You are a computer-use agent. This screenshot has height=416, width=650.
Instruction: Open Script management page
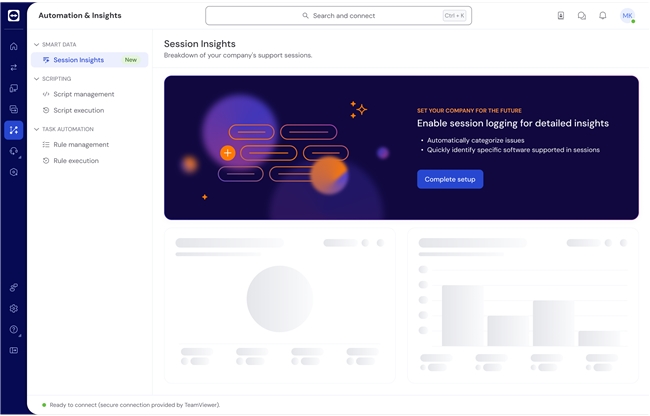pyautogui.click(x=83, y=94)
